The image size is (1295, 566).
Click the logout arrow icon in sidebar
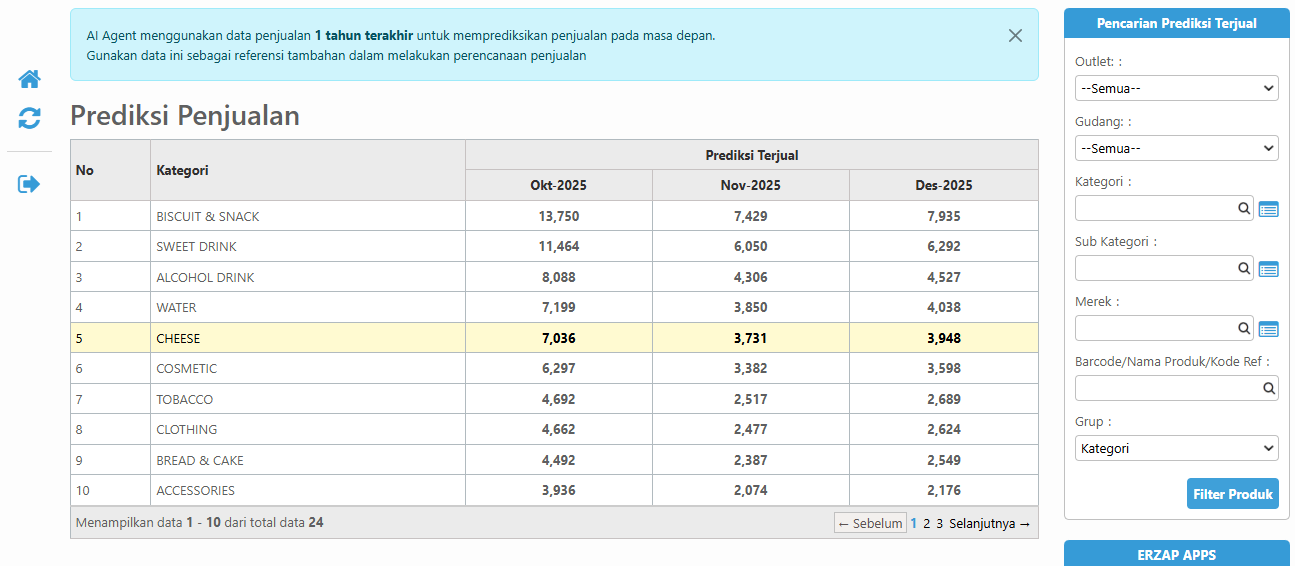tap(30, 184)
